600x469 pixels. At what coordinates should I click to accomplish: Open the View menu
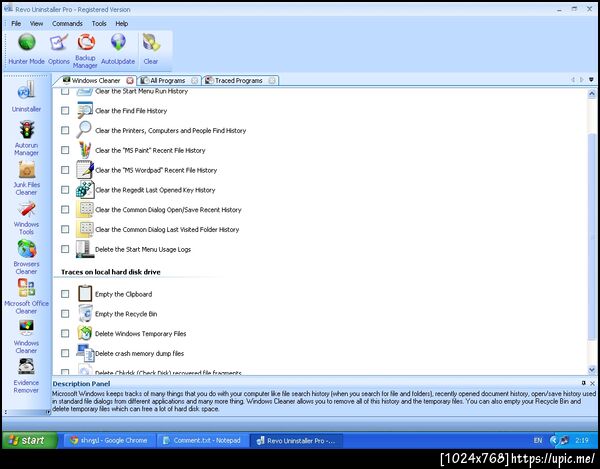[36, 23]
